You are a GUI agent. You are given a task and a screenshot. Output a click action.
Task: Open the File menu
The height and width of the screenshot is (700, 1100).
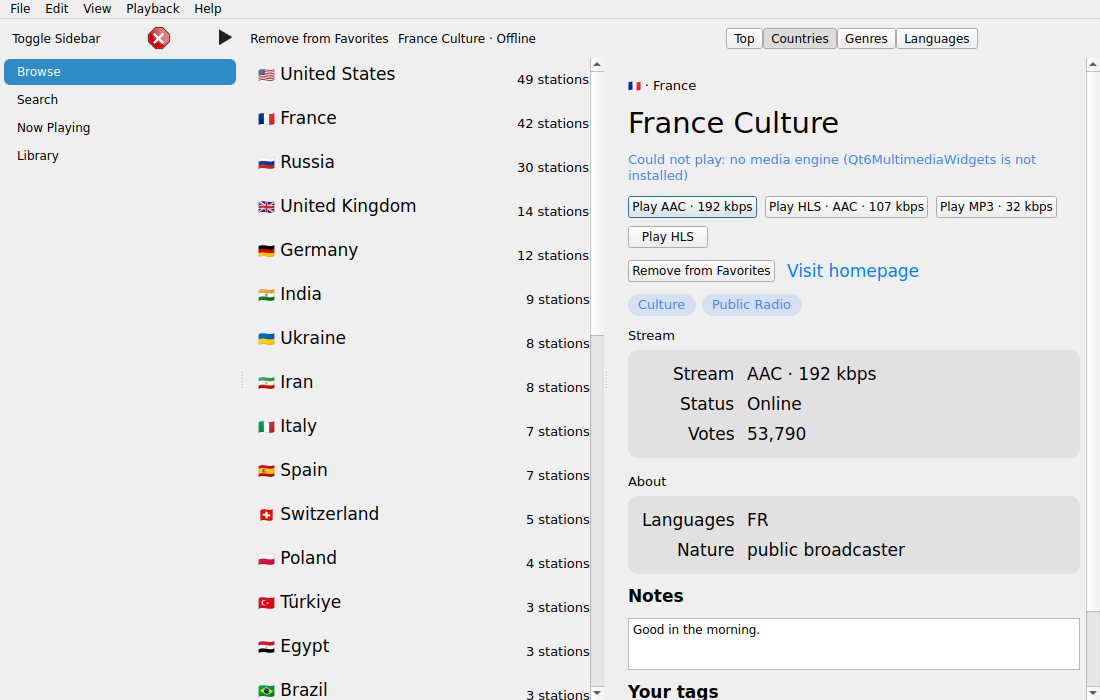tap(20, 8)
